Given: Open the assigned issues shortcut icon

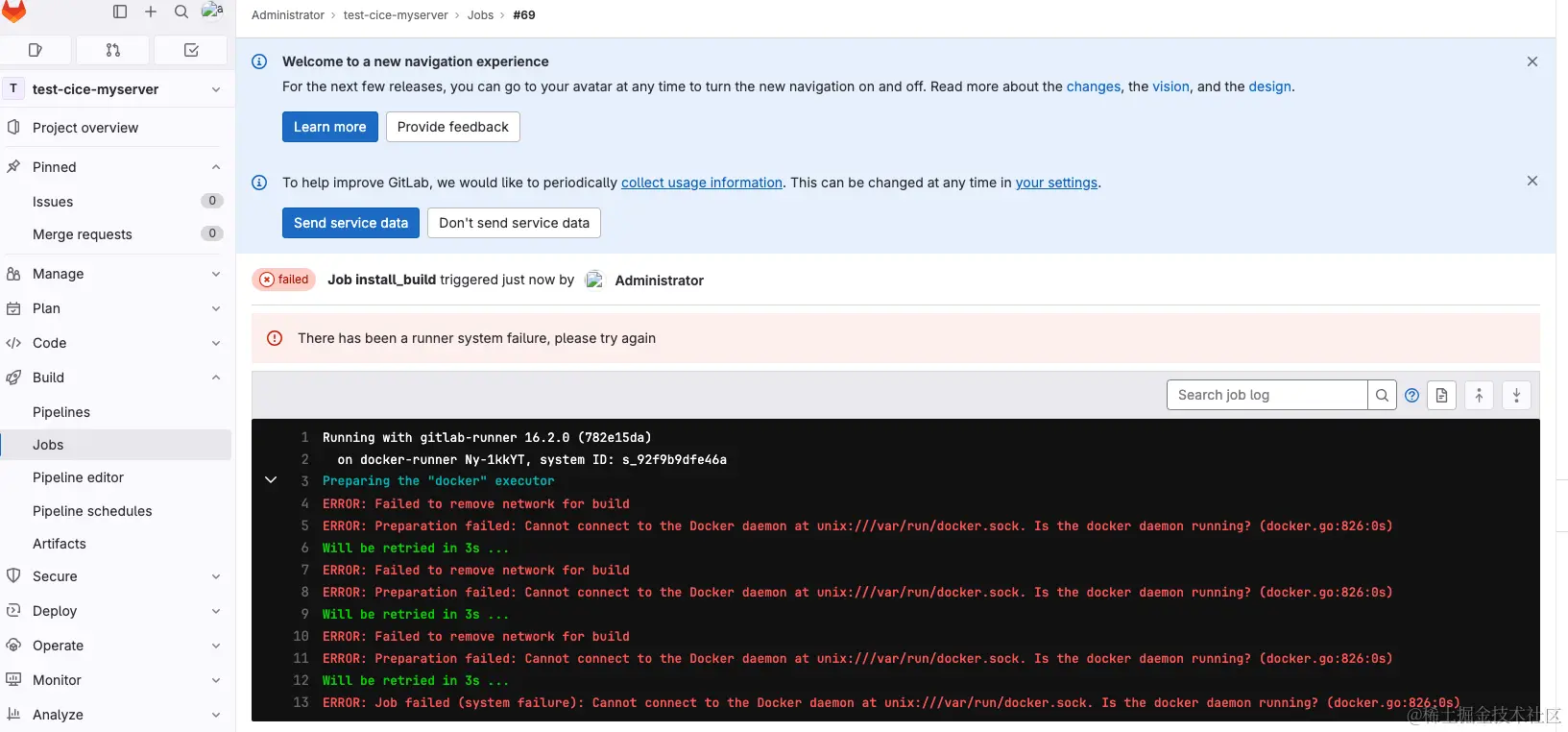Looking at the screenshot, I should (36, 50).
